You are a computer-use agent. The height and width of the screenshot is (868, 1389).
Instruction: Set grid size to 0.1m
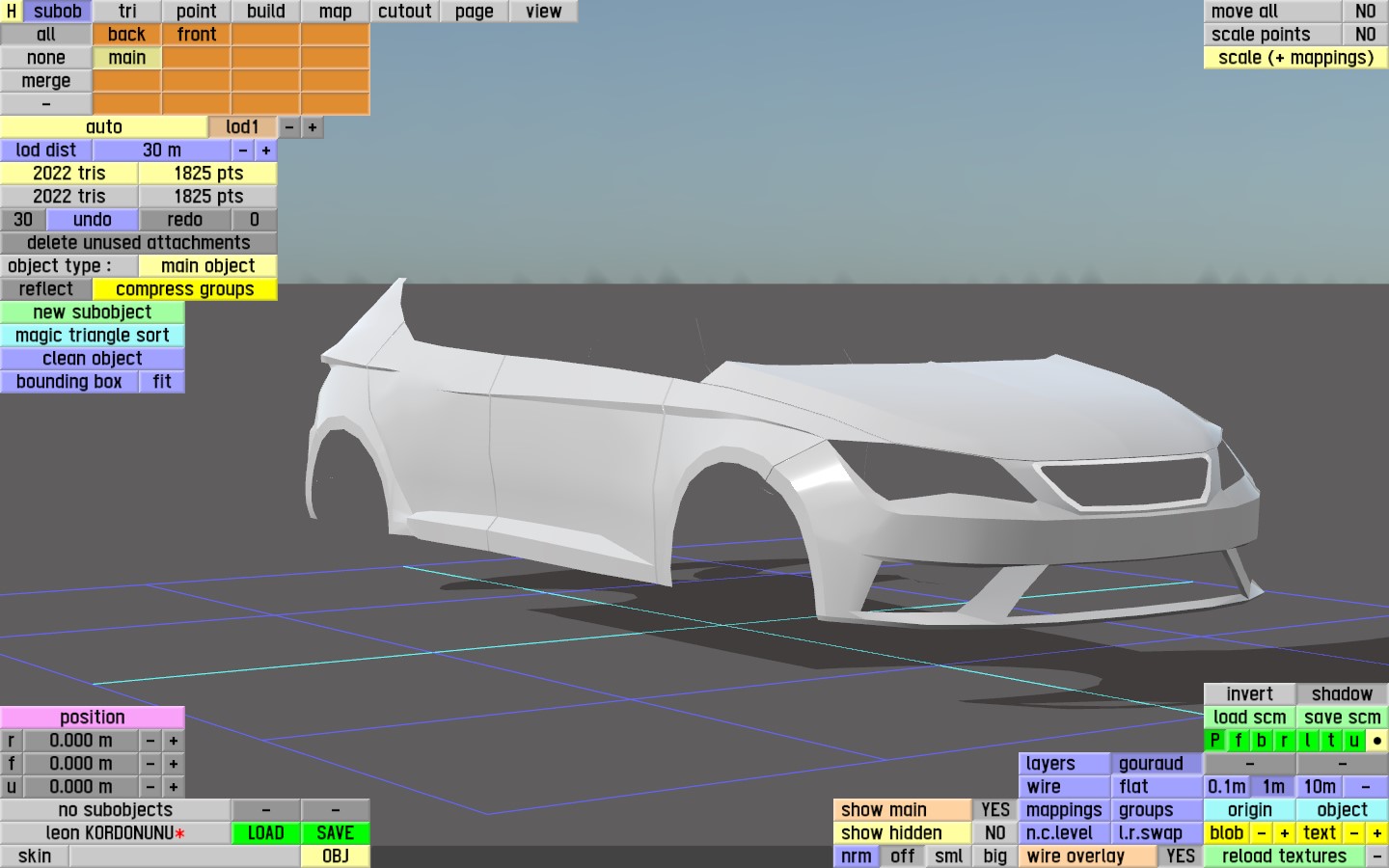[x=1227, y=787]
